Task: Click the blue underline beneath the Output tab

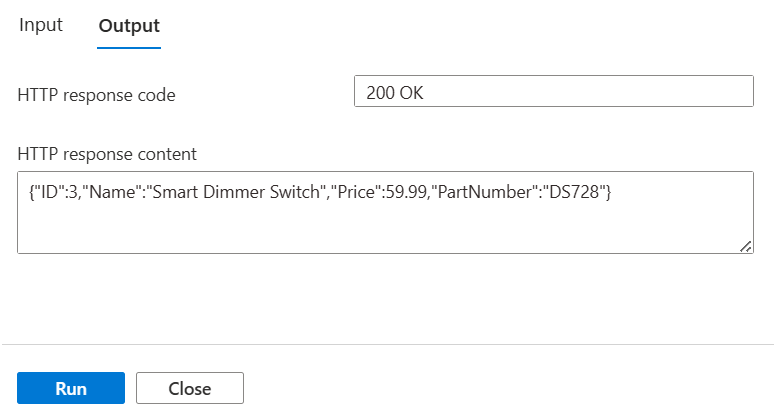Action: tap(129, 47)
